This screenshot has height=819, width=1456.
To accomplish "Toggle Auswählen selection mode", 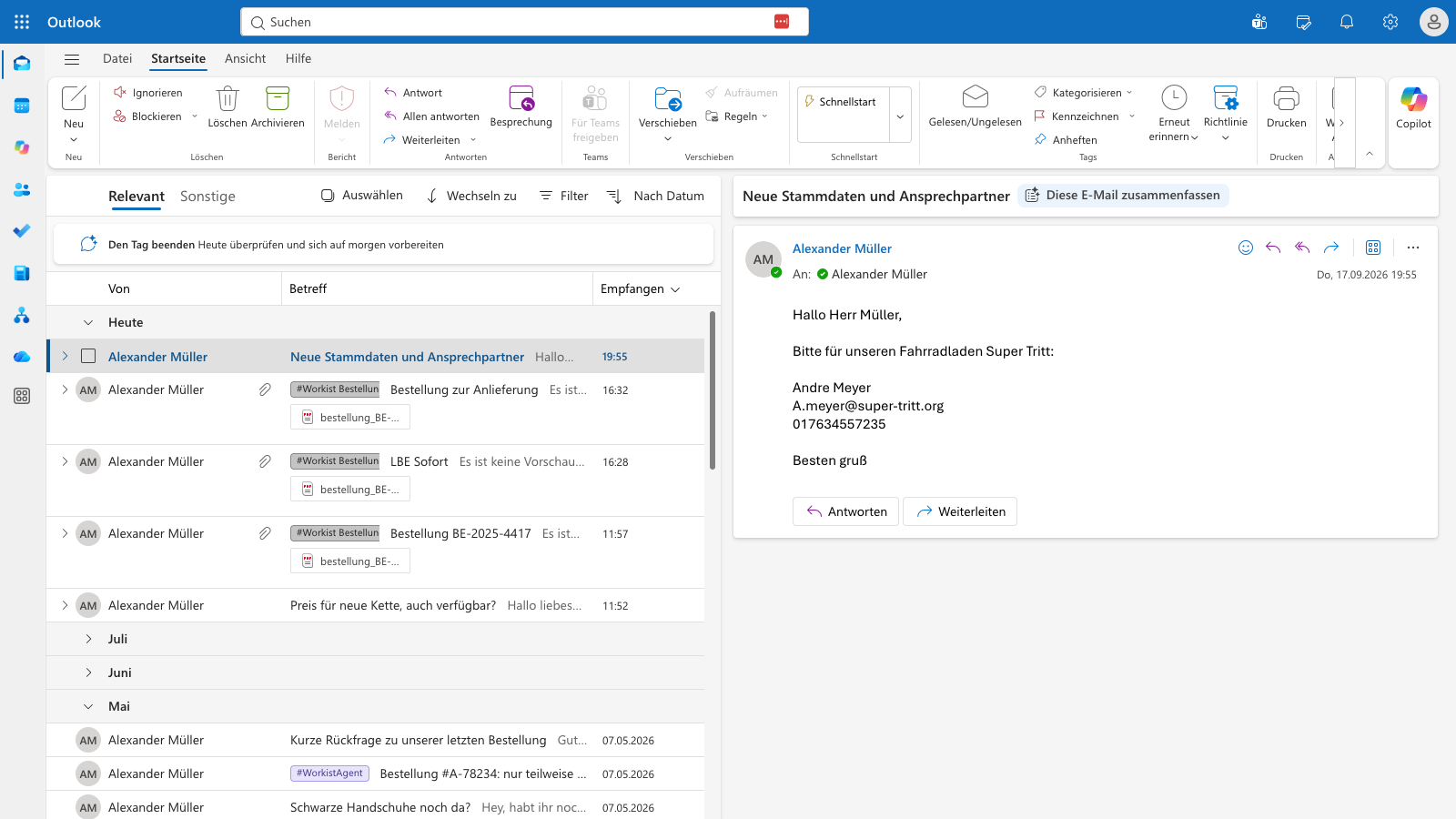I will click(362, 196).
